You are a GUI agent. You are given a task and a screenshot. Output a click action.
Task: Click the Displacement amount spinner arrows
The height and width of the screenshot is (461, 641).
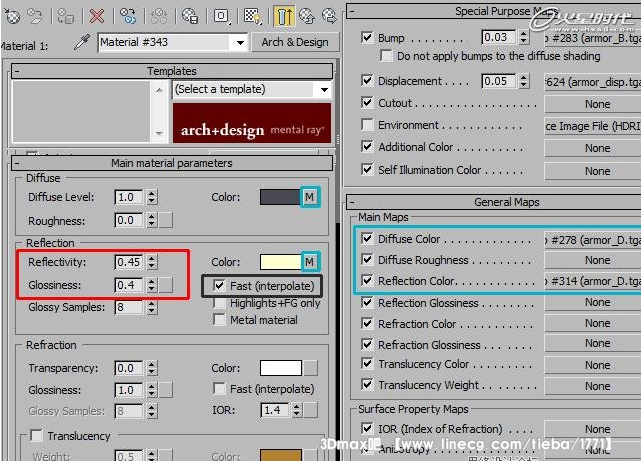524,81
